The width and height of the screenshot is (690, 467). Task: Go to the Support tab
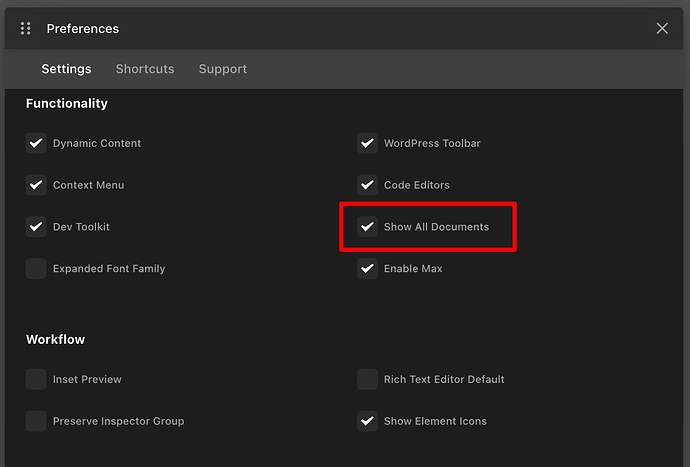click(222, 69)
